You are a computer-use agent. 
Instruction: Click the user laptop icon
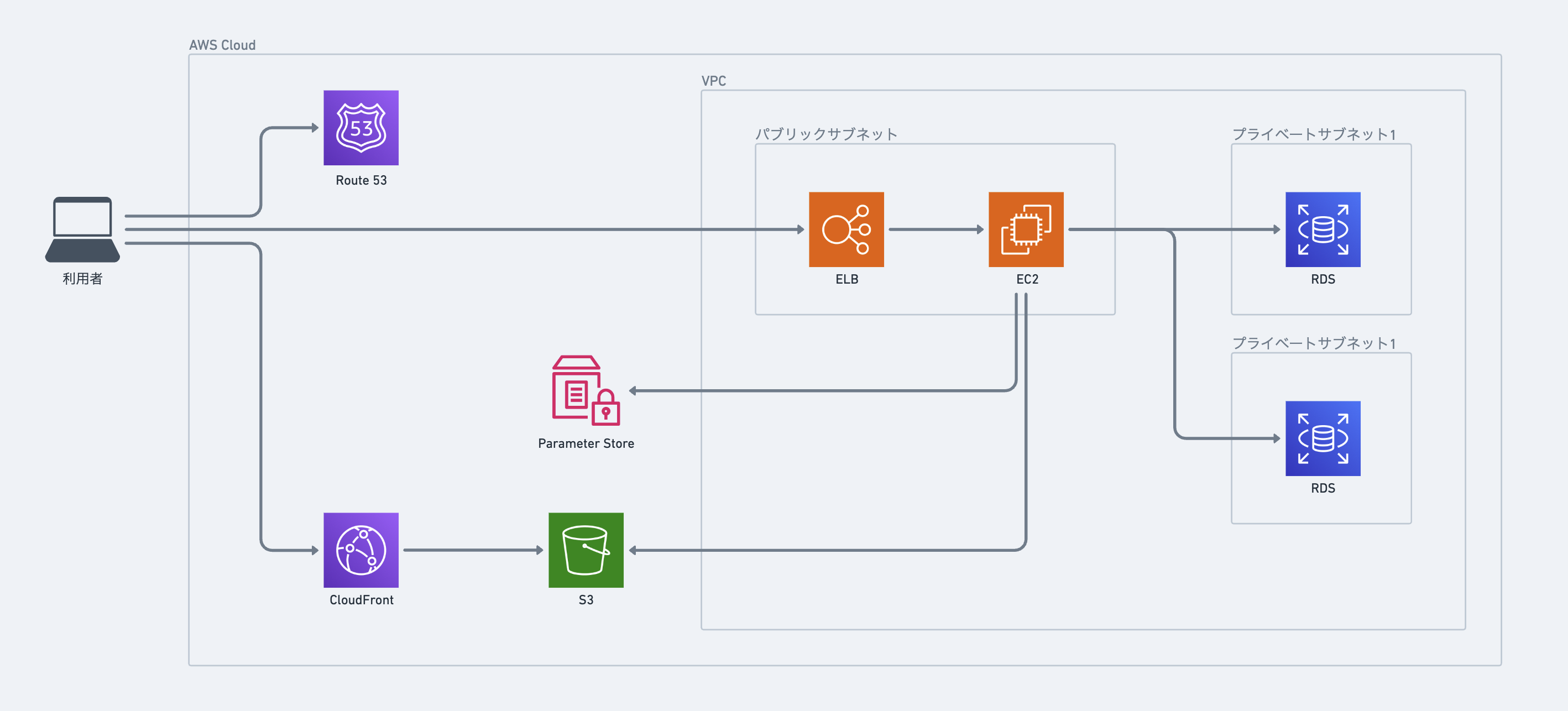[x=82, y=229]
